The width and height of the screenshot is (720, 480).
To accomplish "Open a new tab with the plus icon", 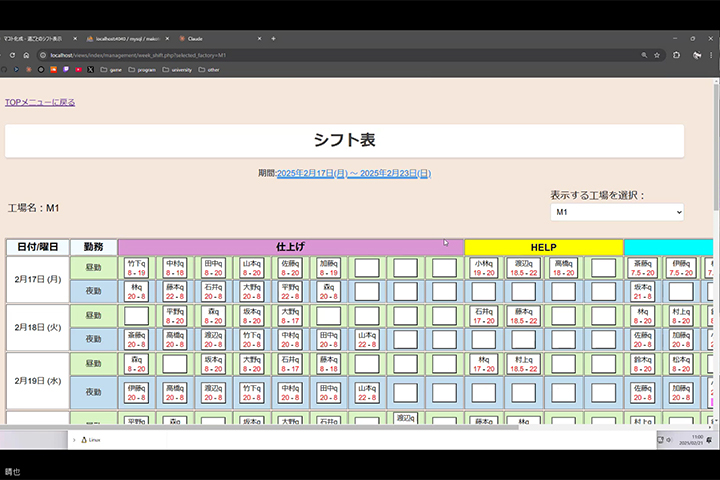I will [x=273, y=39].
